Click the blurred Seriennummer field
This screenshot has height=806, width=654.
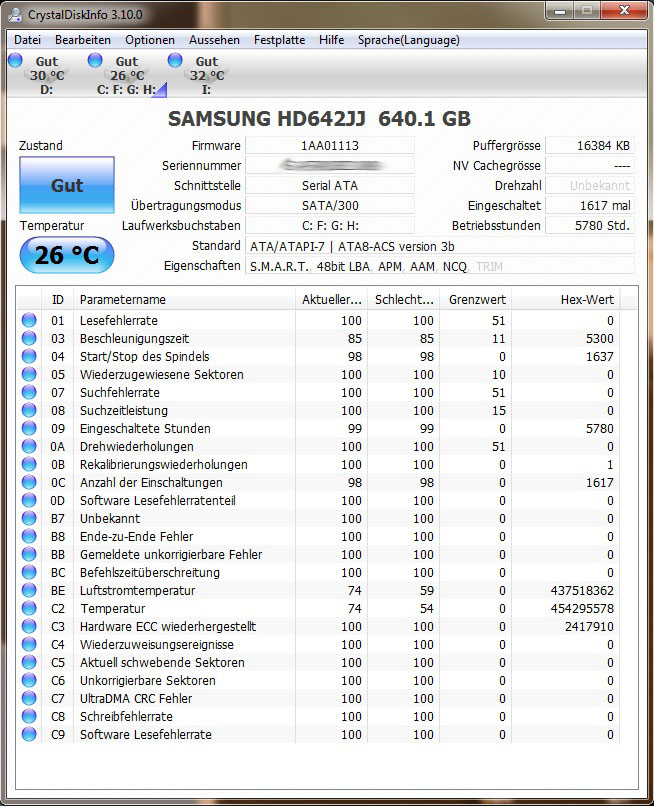pos(330,166)
